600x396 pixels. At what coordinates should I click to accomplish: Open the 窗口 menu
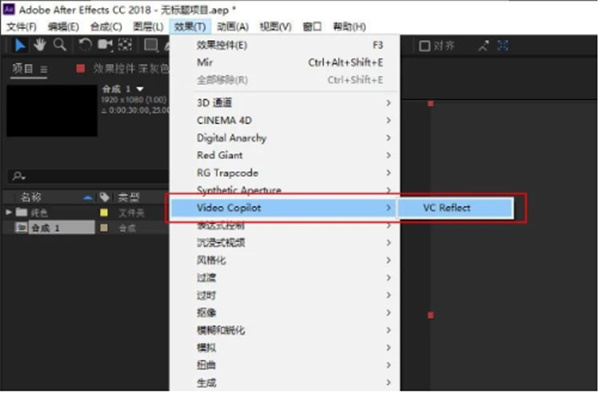pos(312,27)
